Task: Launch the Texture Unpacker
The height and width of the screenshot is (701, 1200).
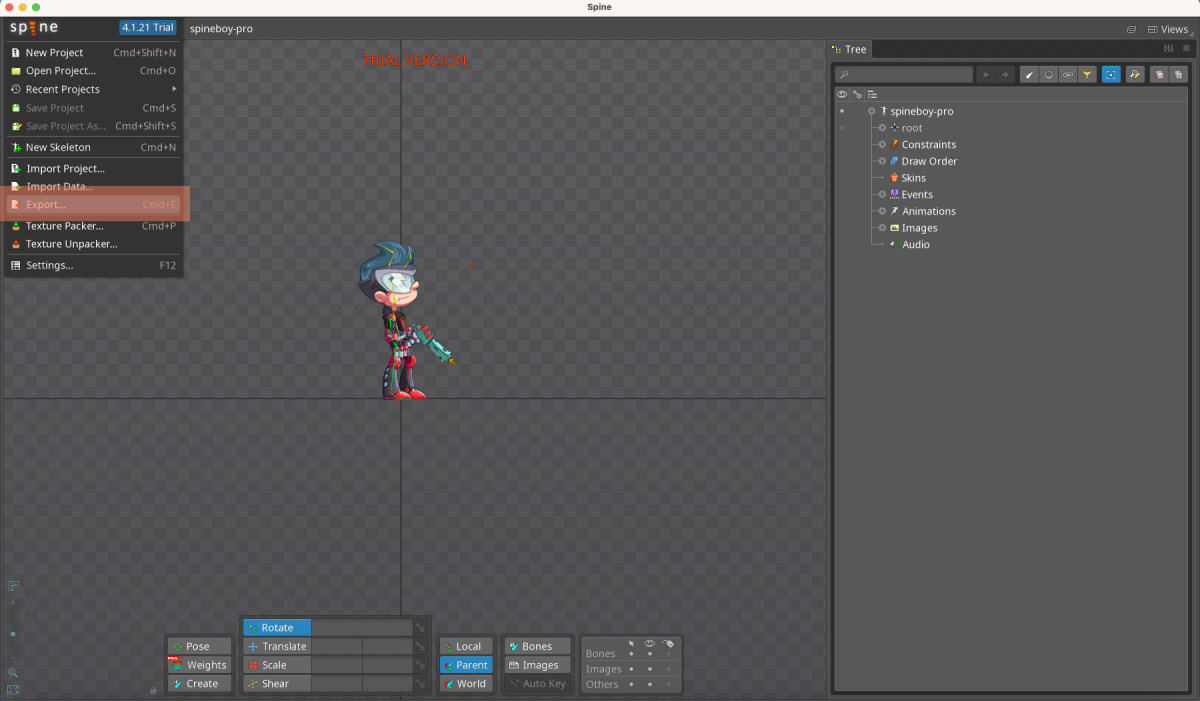Action: click(93, 244)
